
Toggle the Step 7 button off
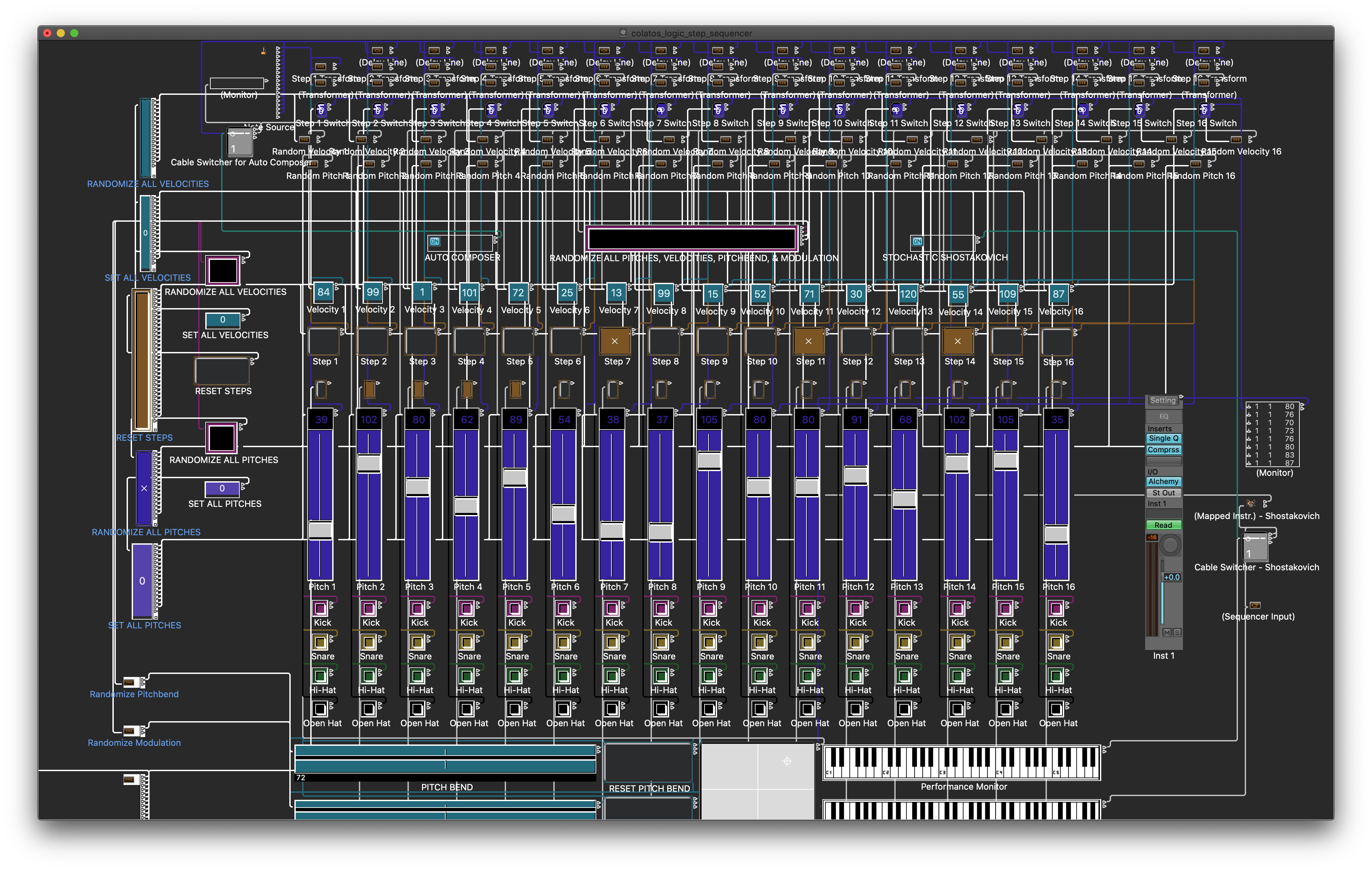615,341
